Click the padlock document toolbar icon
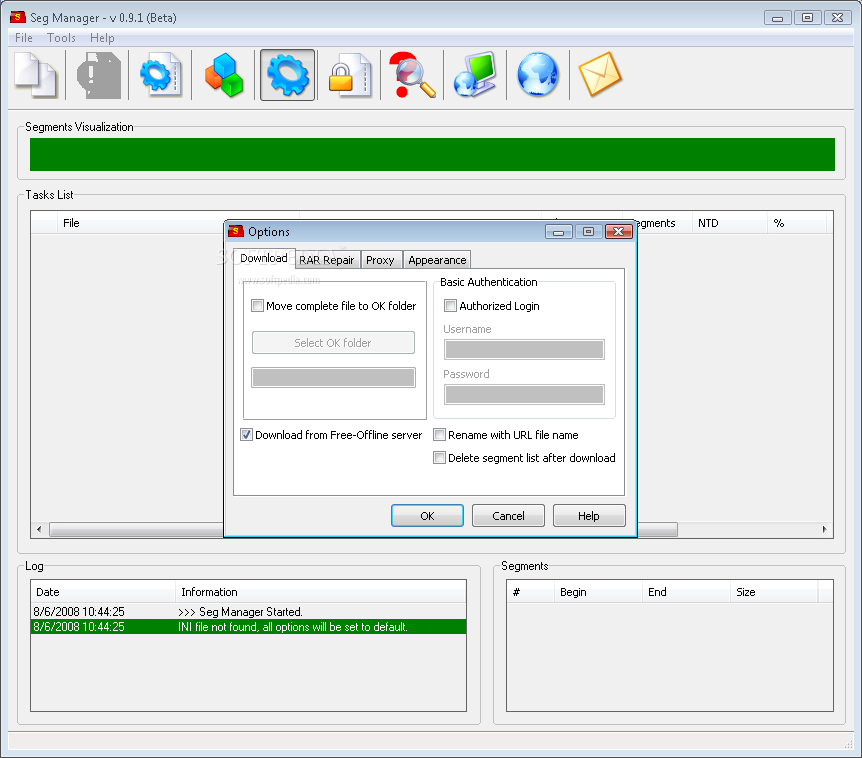862x758 pixels. pyautogui.click(x=350, y=75)
